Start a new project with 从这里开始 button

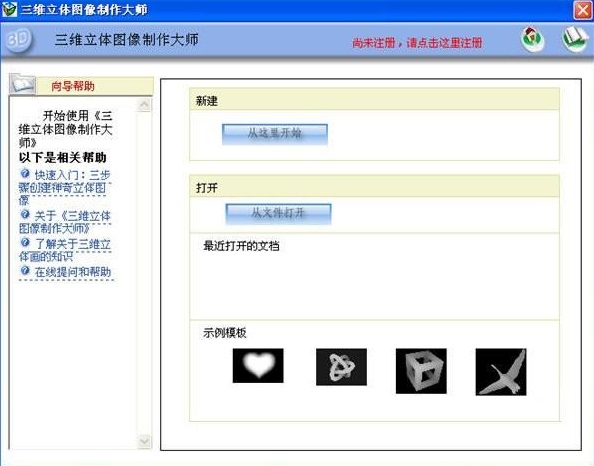pyautogui.click(x=275, y=134)
